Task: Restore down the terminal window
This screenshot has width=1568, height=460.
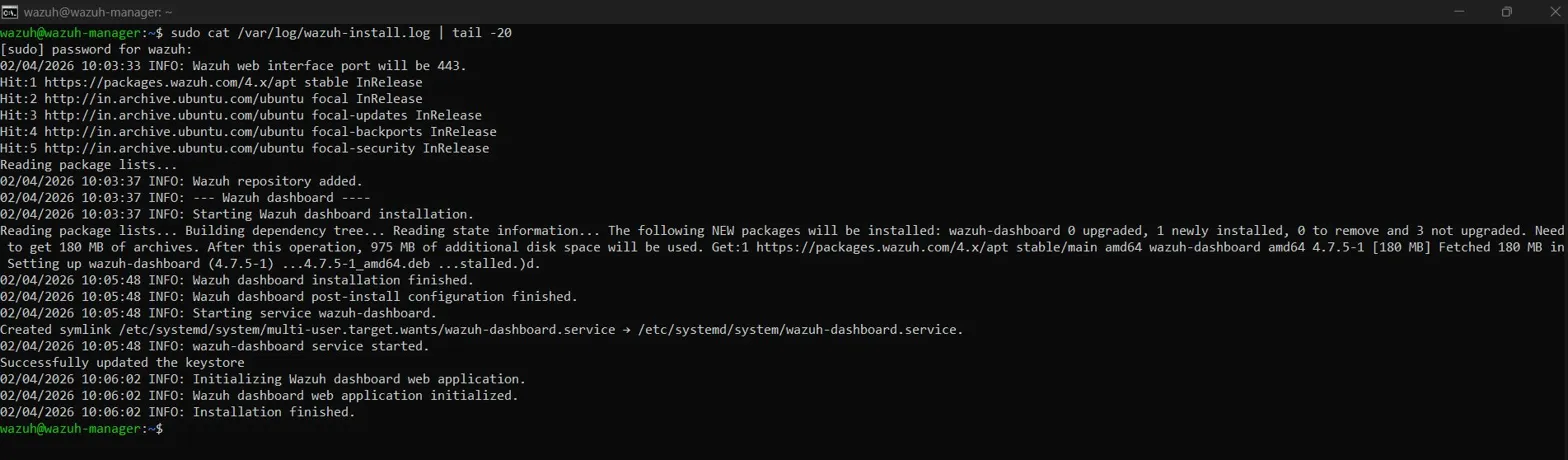Action: click(1506, 11)
